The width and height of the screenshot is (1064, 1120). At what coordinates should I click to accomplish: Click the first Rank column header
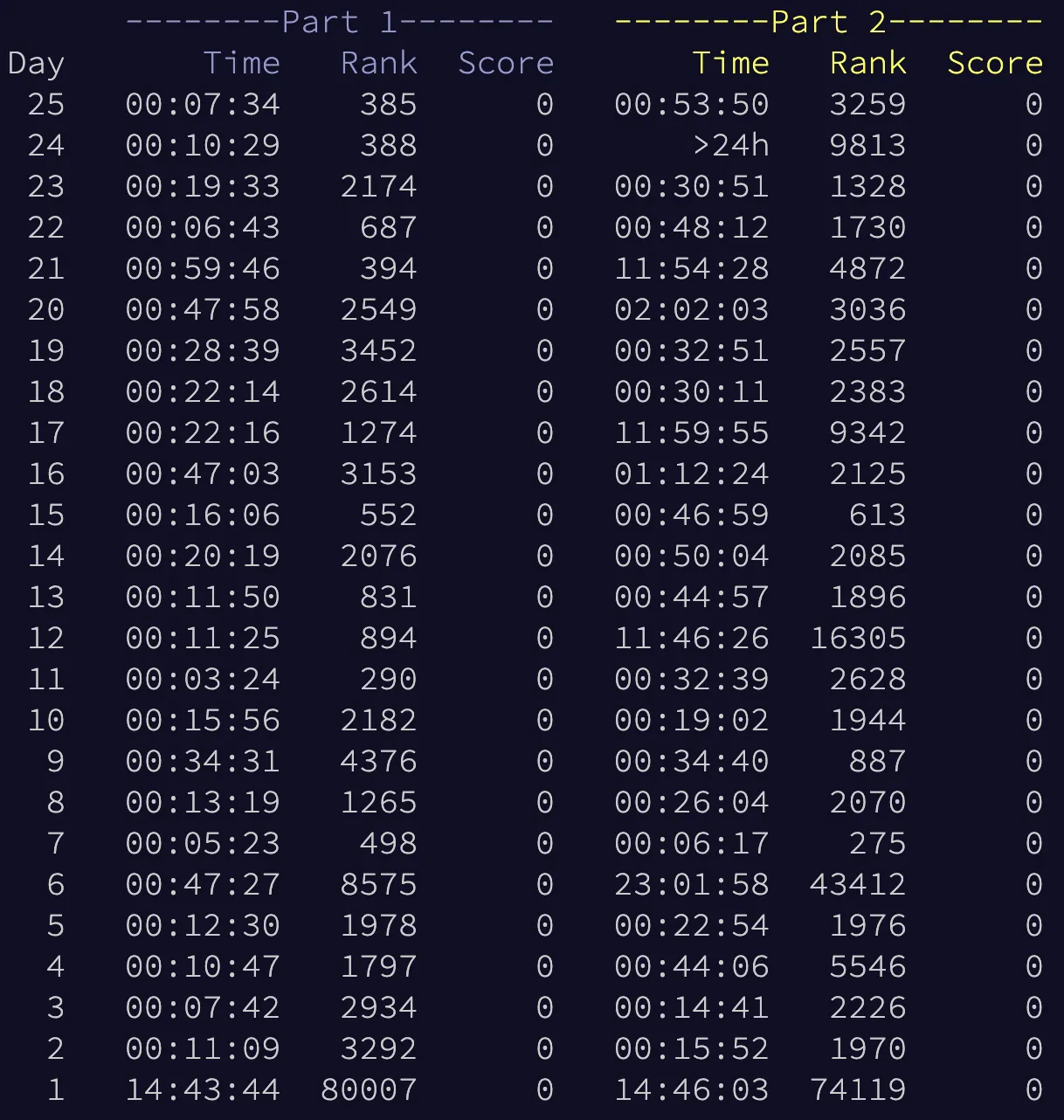[378, 62]
